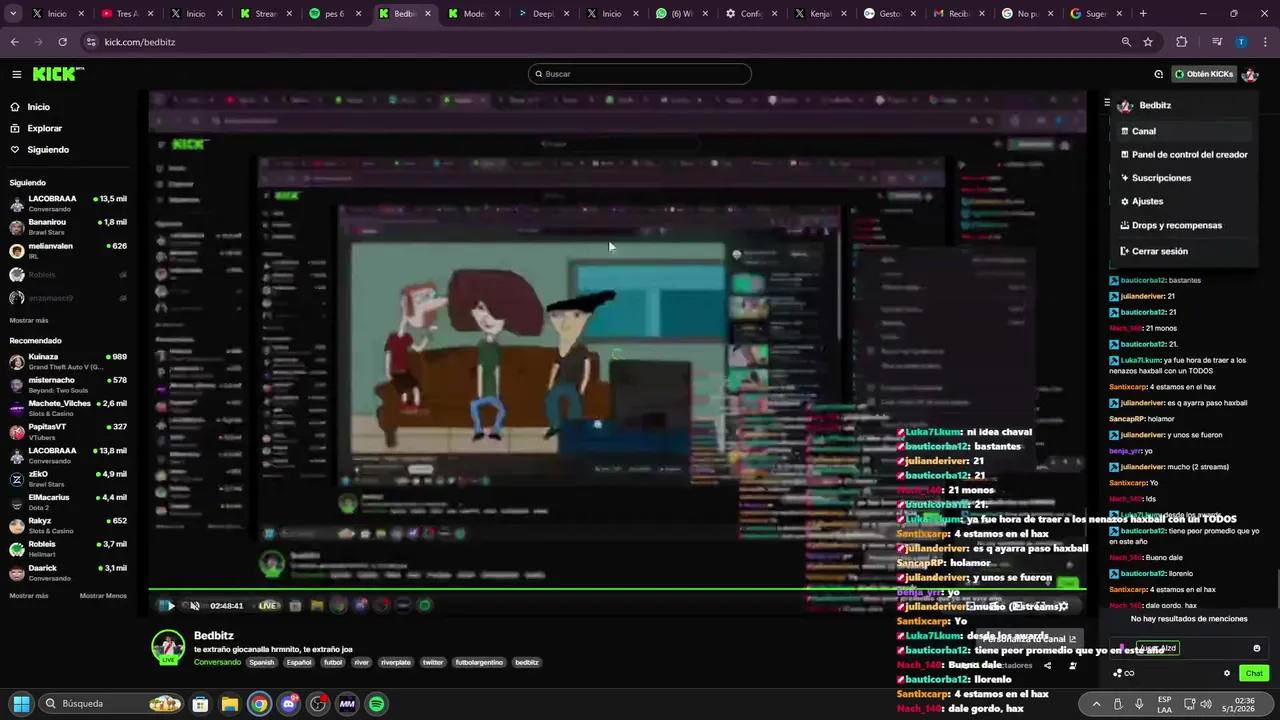
Task: Select the riverplate tag
Action: 396,662
